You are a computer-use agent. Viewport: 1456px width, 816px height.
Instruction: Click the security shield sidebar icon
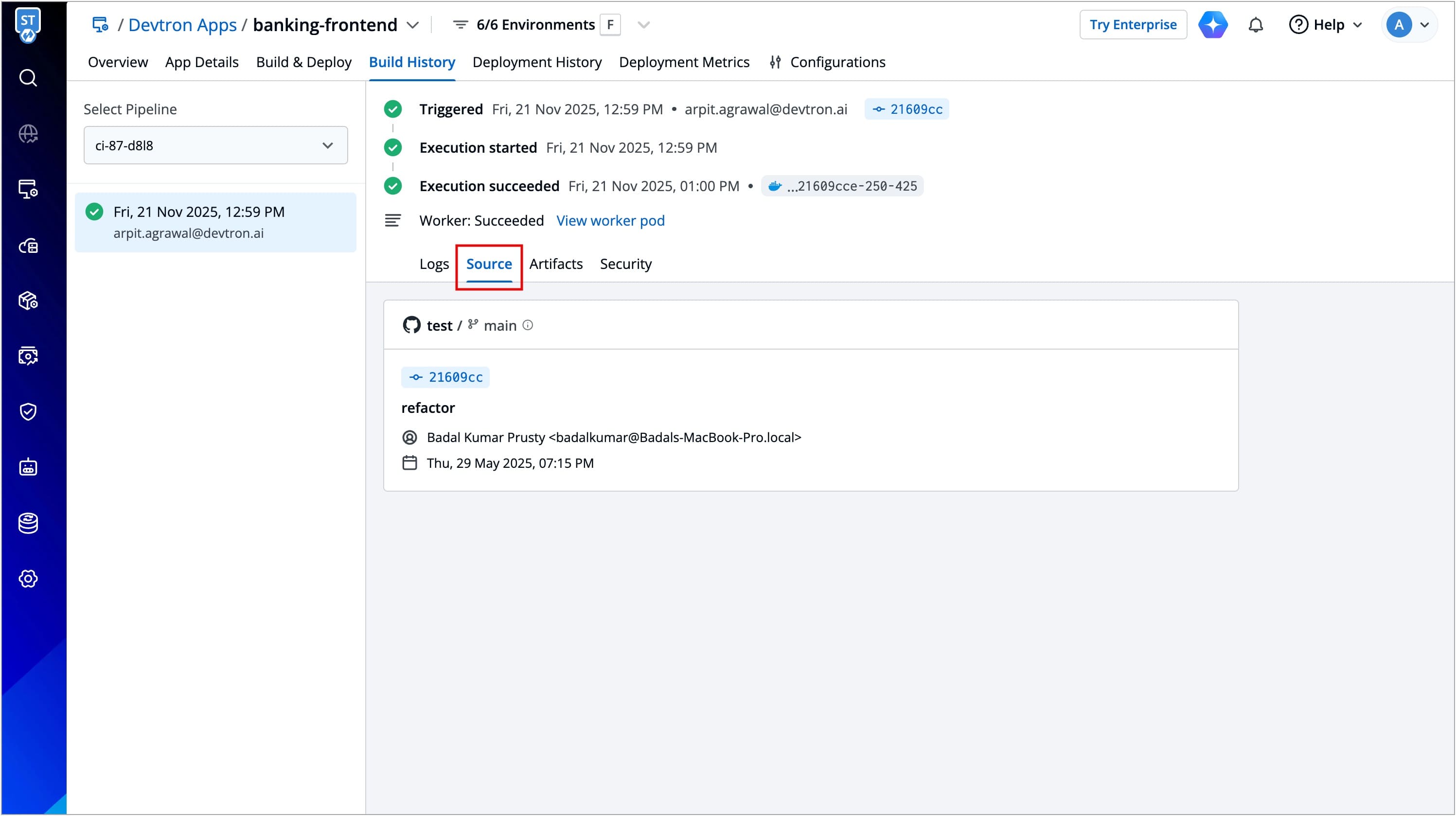(28, 411)
